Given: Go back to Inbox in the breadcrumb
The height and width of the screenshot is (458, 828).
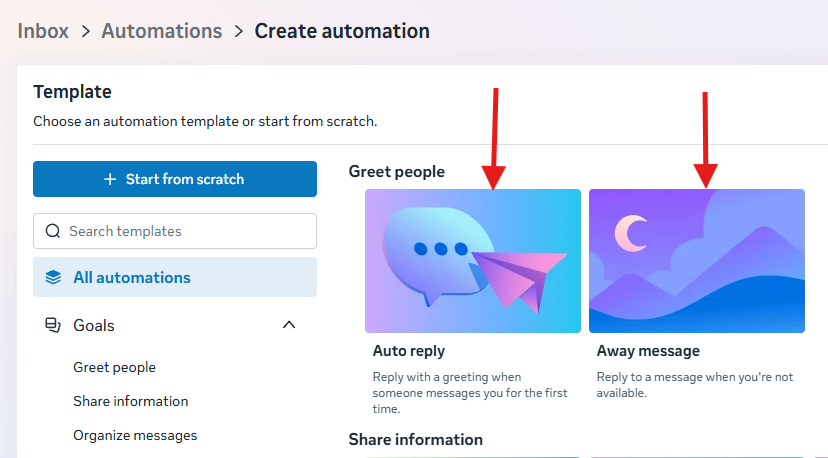Looking at the screenshot, I should tap(43, 31).
